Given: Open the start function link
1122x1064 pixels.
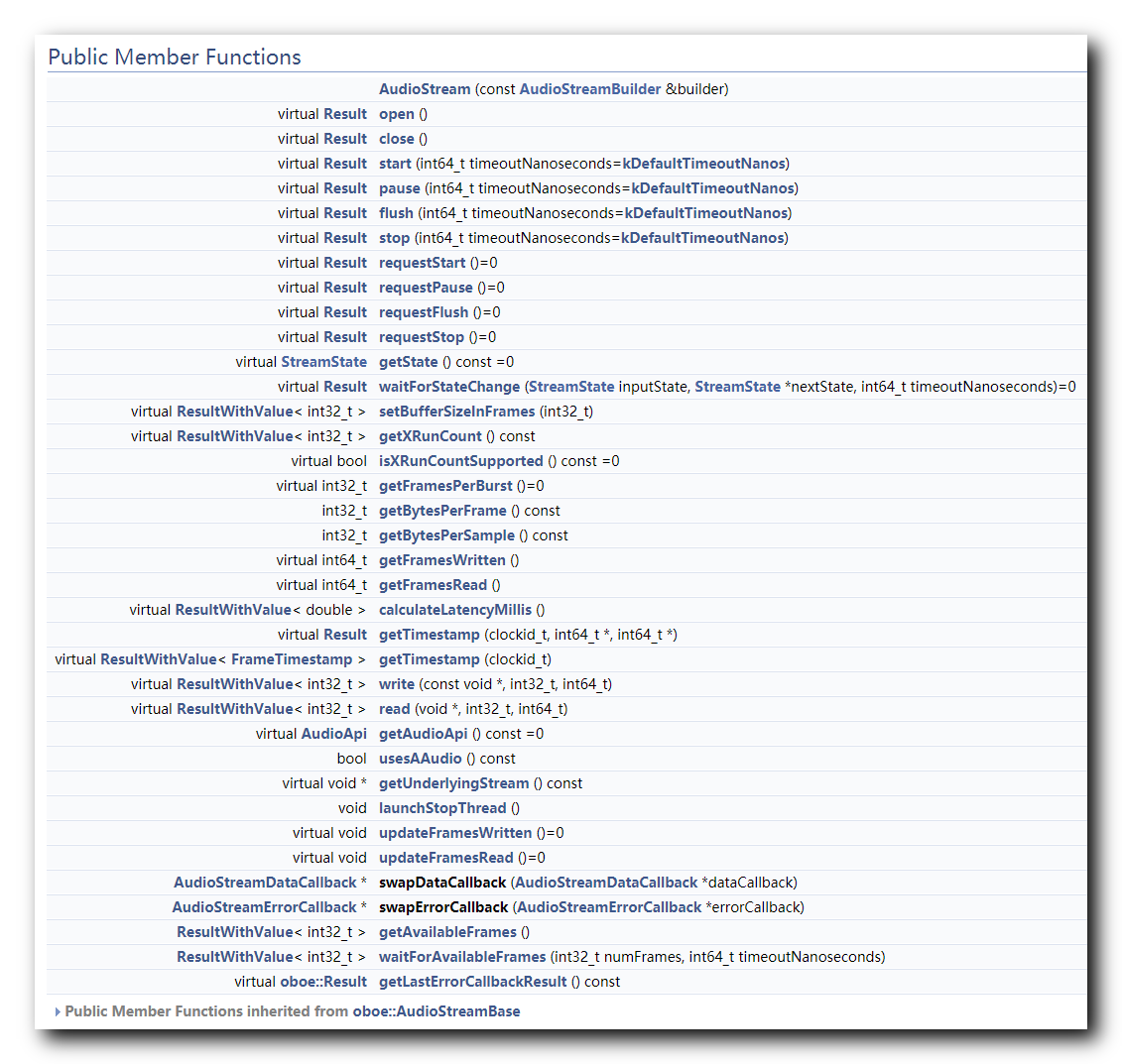Looking at the screenshot, I should click(x=395, y=164).
